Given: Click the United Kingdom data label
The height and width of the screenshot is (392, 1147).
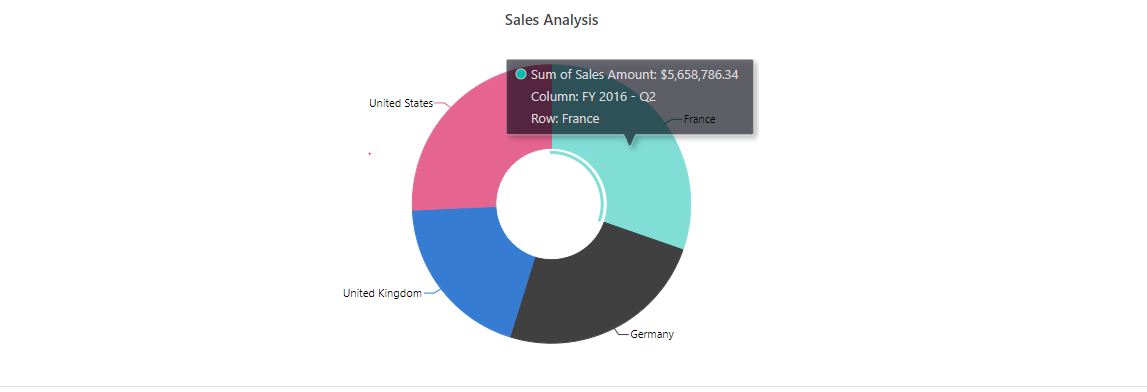Looking at the screenshot, I should coord(383,293).
